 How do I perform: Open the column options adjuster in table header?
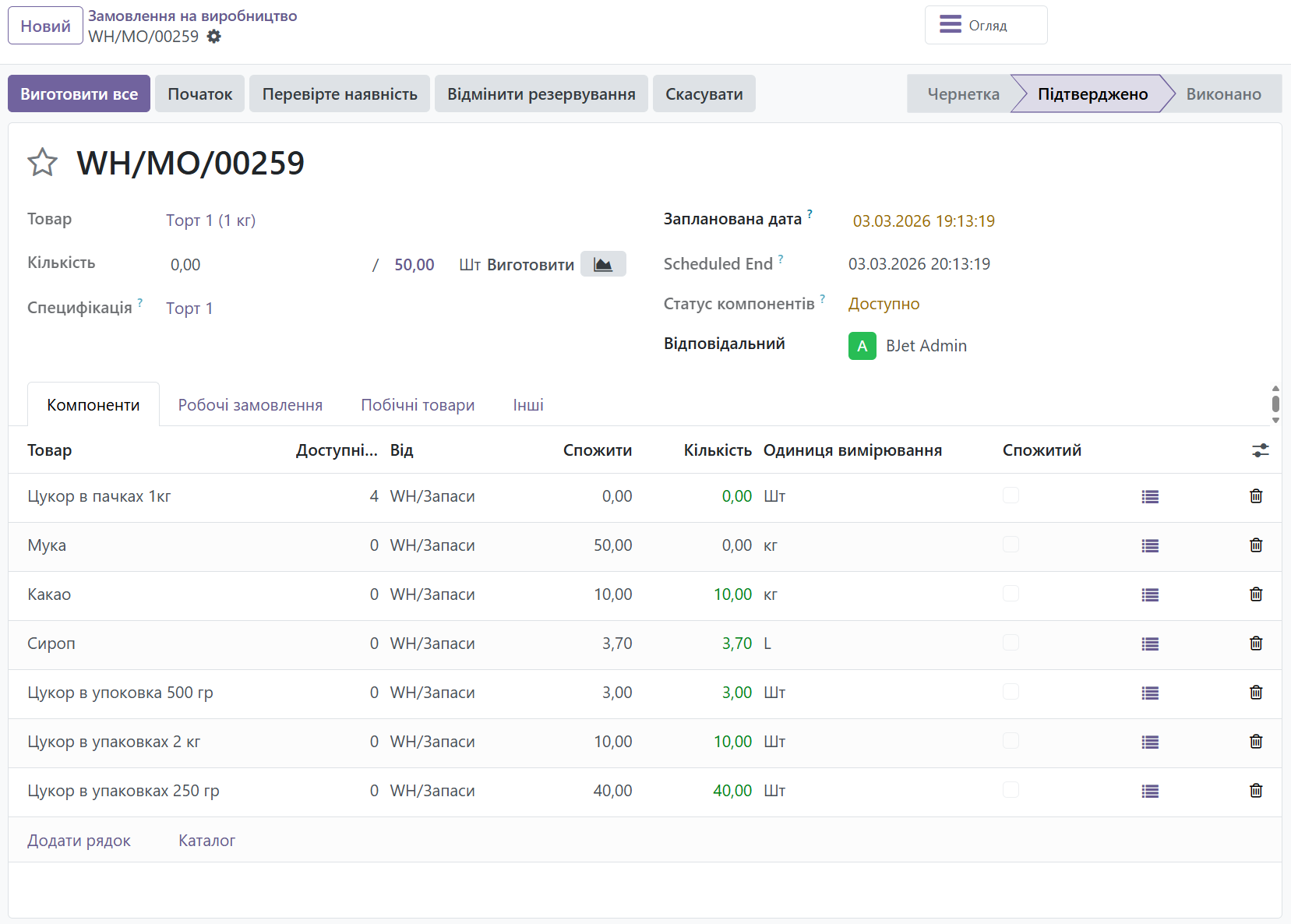click(x=1260, y=450)
